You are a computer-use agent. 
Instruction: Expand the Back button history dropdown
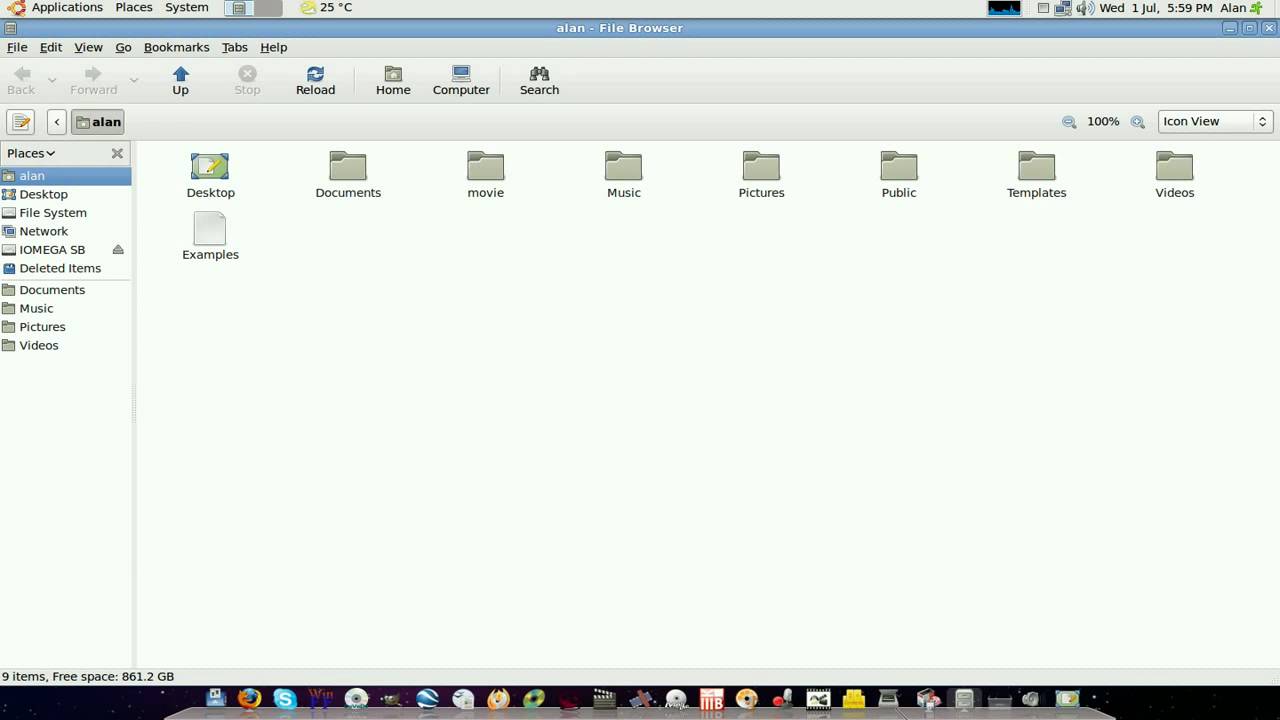point(51,80)
